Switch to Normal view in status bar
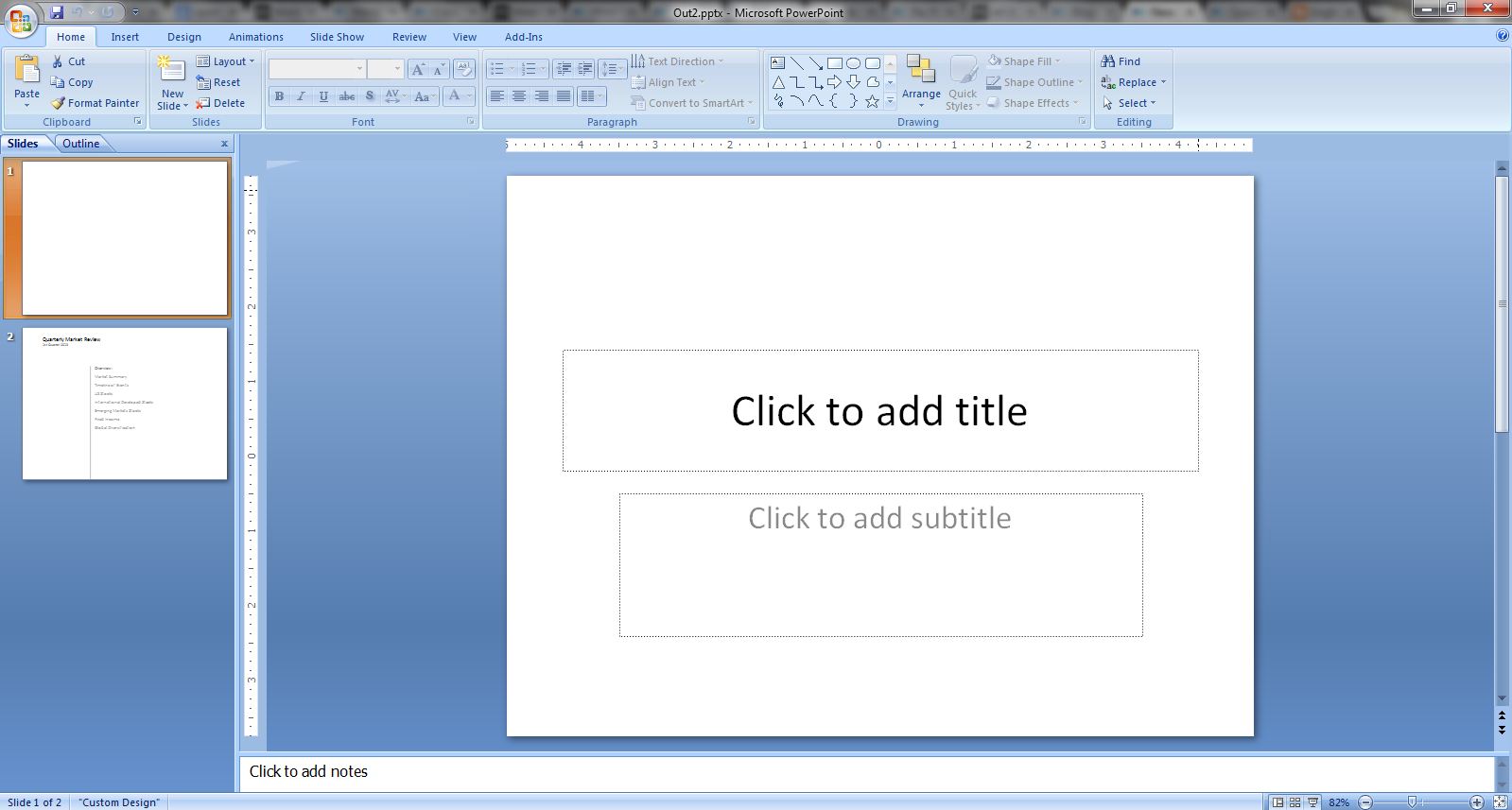Screen dimensions: 1512x810 point(1277,802)
